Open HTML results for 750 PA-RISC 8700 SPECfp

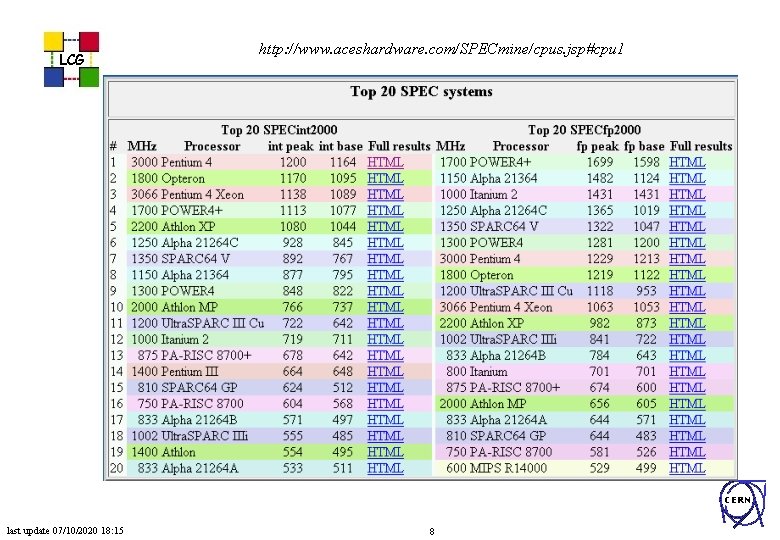point(687,452)
